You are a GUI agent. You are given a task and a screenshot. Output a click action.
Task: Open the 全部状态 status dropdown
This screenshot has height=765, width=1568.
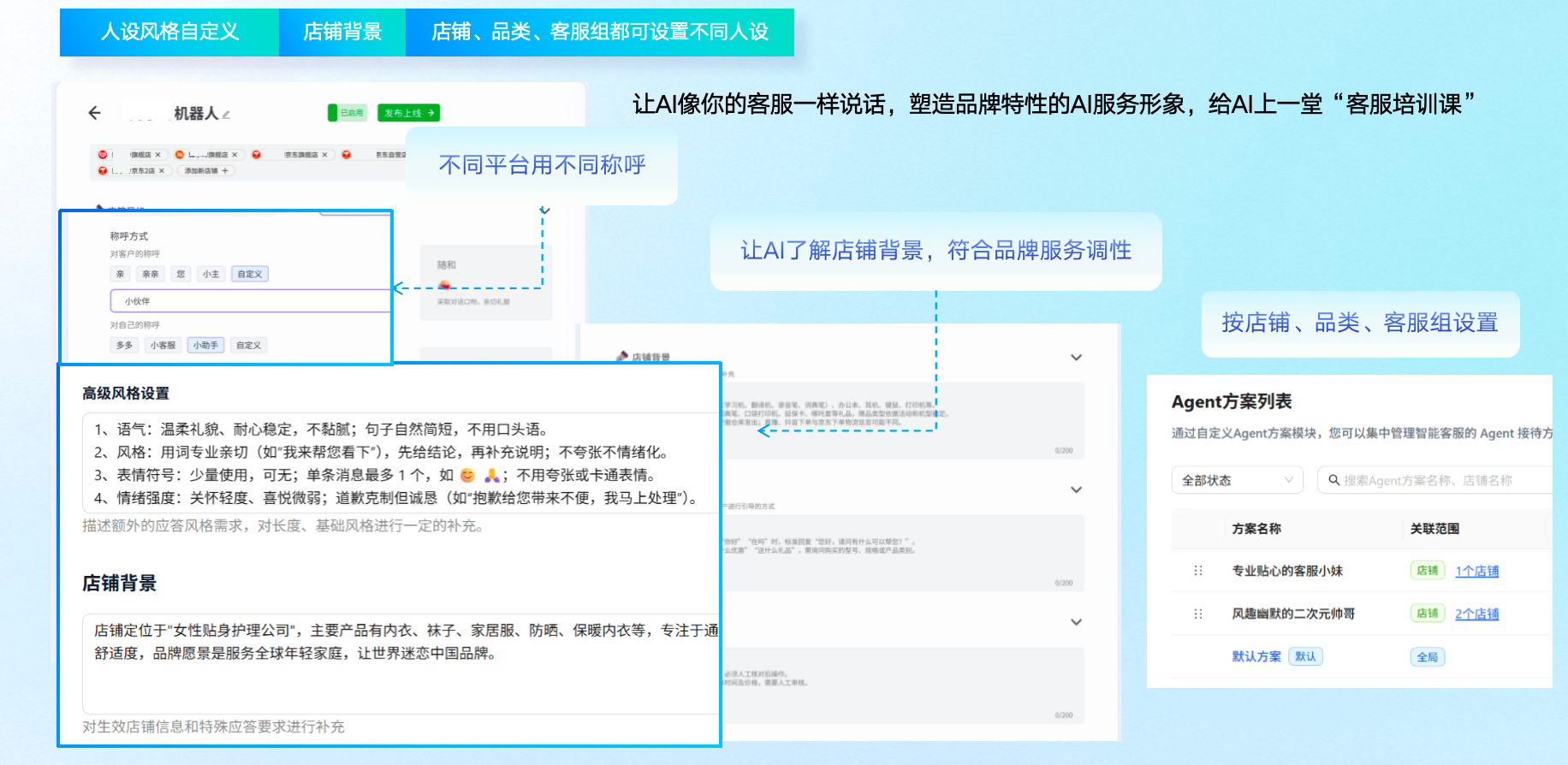pyautogui.click(x=1237, y=480)
